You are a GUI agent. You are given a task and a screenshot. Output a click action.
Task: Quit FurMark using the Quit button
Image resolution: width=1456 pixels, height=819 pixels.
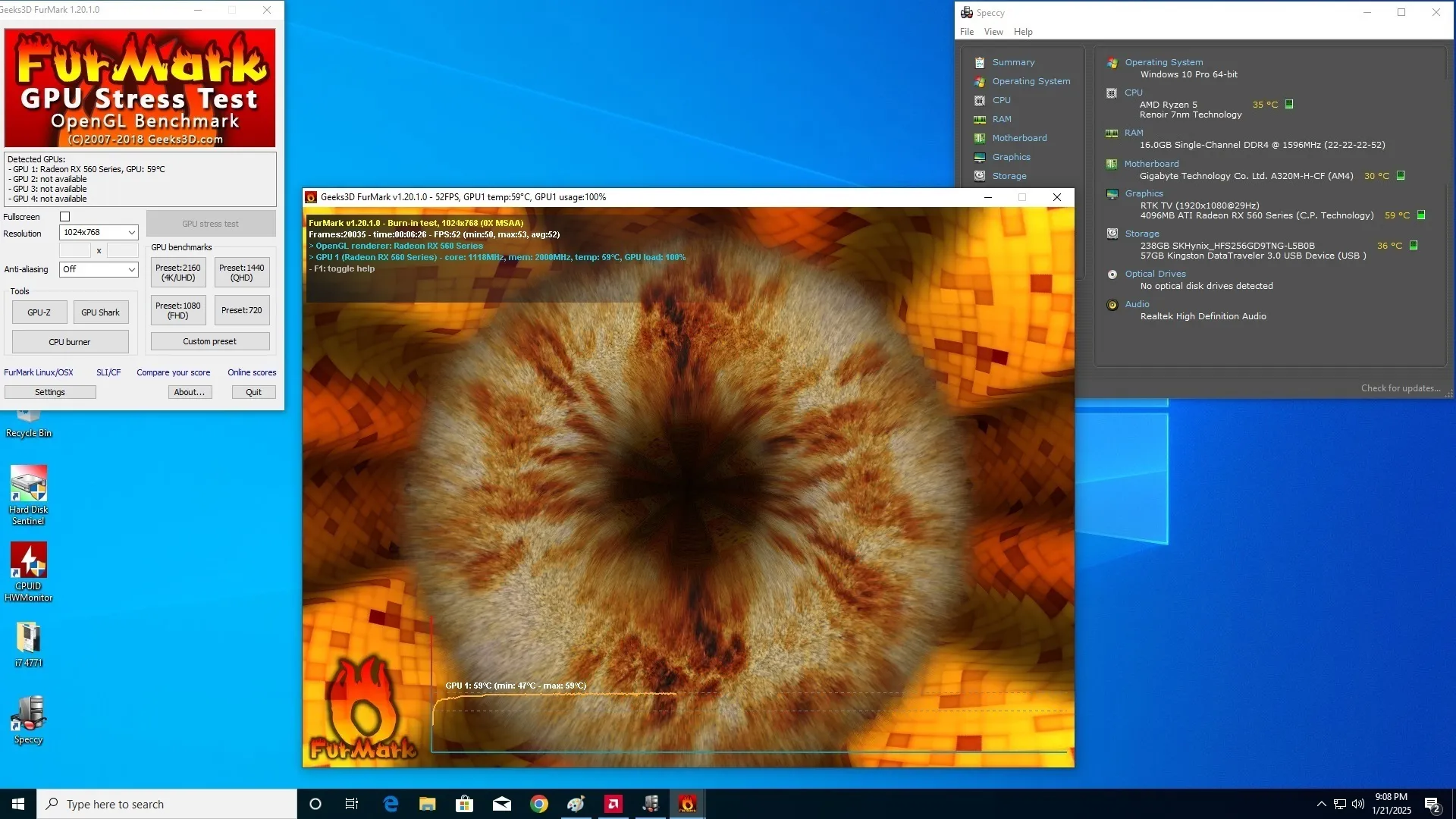tap(253, 393)
